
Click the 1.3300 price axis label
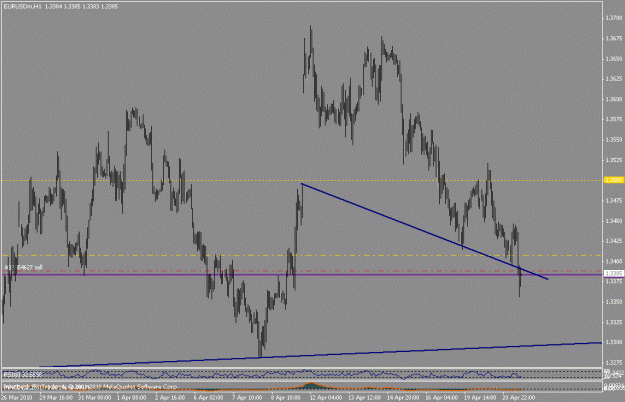coord(613,342)
